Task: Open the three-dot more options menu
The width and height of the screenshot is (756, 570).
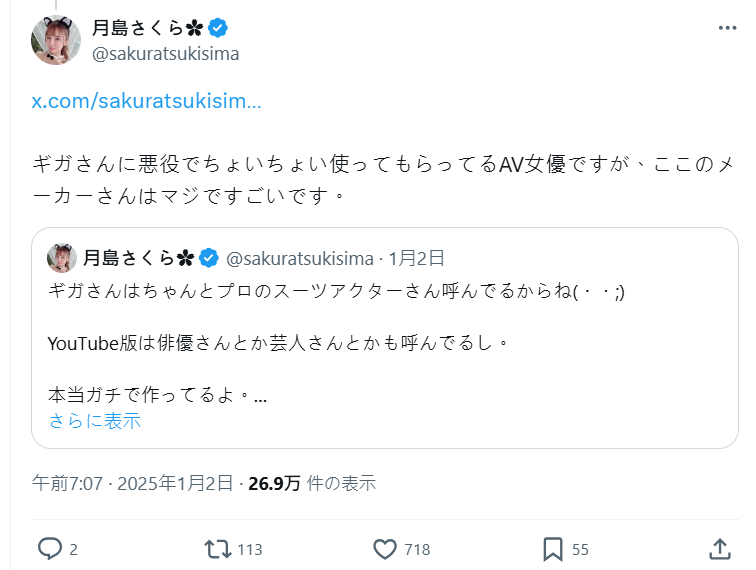Action: 727,28
